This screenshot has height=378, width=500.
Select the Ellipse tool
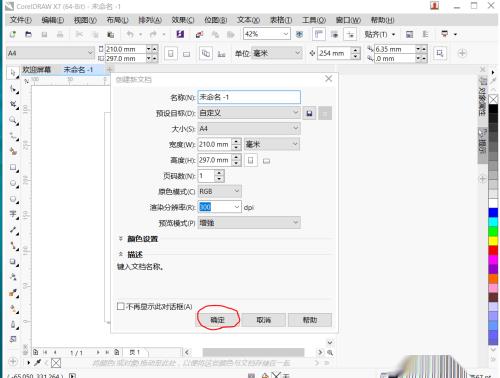coord(13,183)
